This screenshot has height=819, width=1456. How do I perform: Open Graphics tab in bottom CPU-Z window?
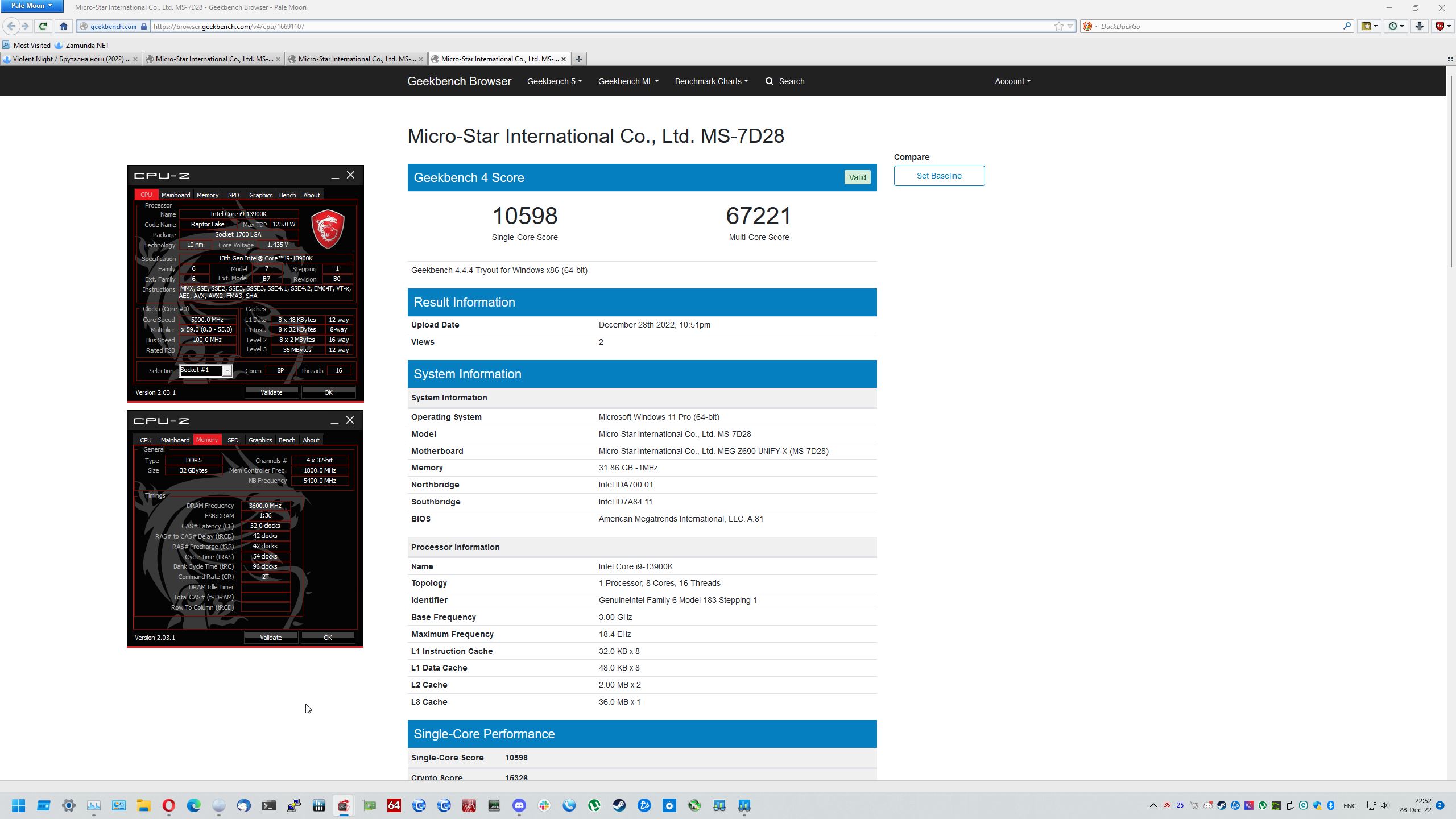click(260, 440)
